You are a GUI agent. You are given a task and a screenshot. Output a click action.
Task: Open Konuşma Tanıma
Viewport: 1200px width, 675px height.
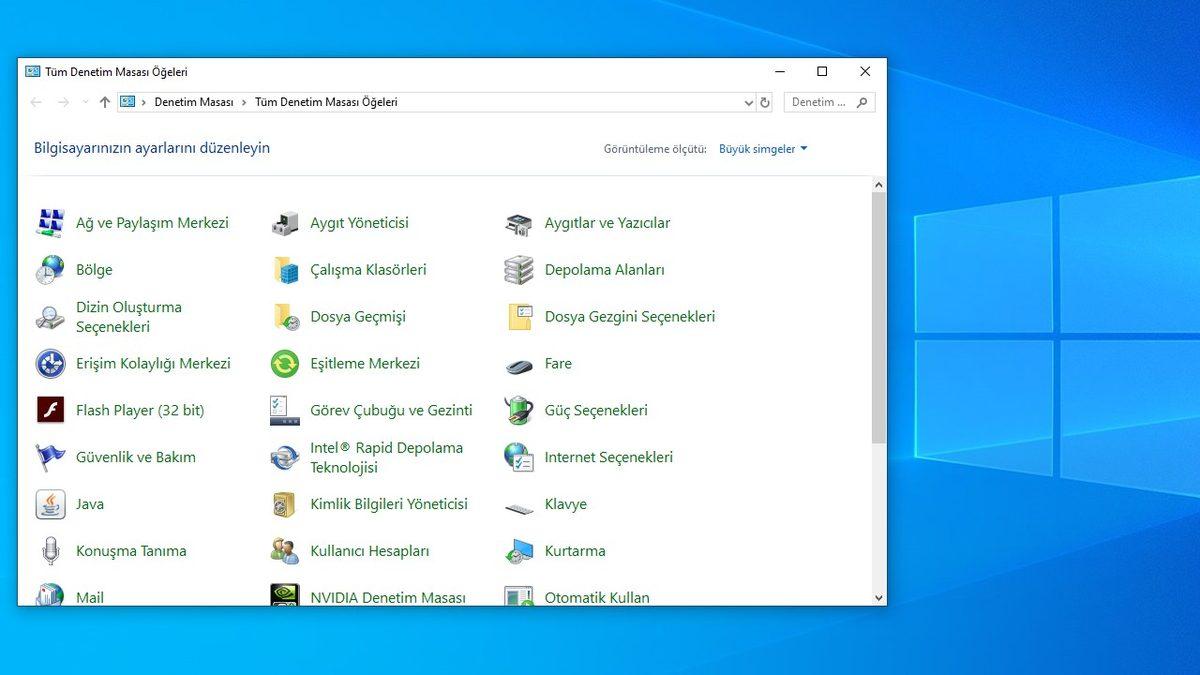(132, 551)
